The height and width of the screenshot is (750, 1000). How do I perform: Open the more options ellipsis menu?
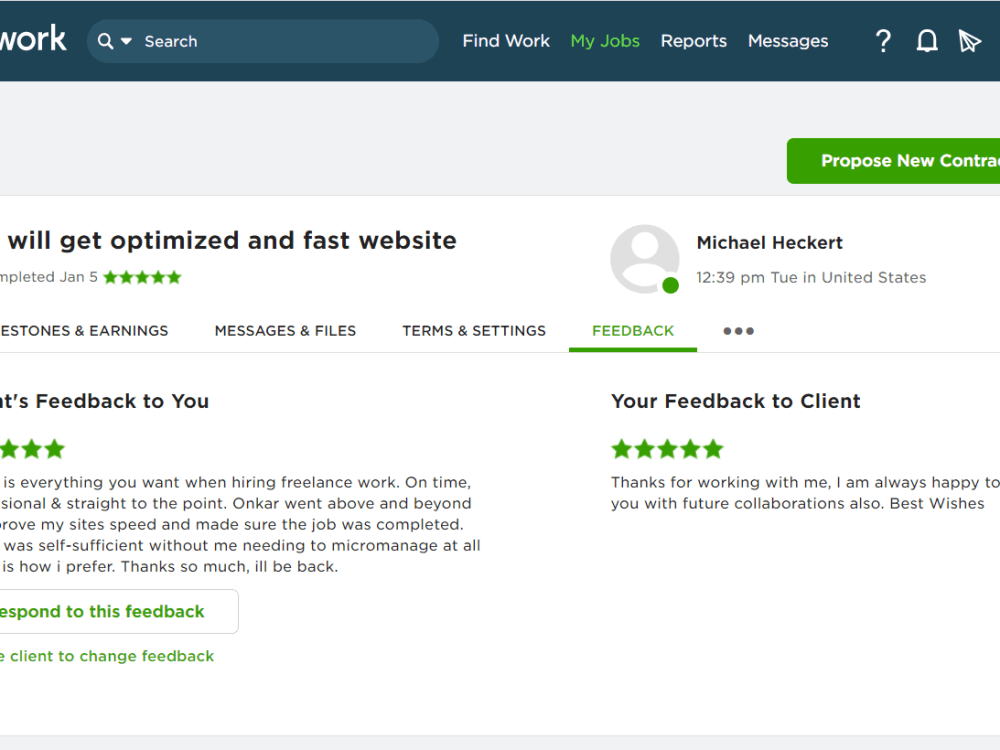(739, 331)
